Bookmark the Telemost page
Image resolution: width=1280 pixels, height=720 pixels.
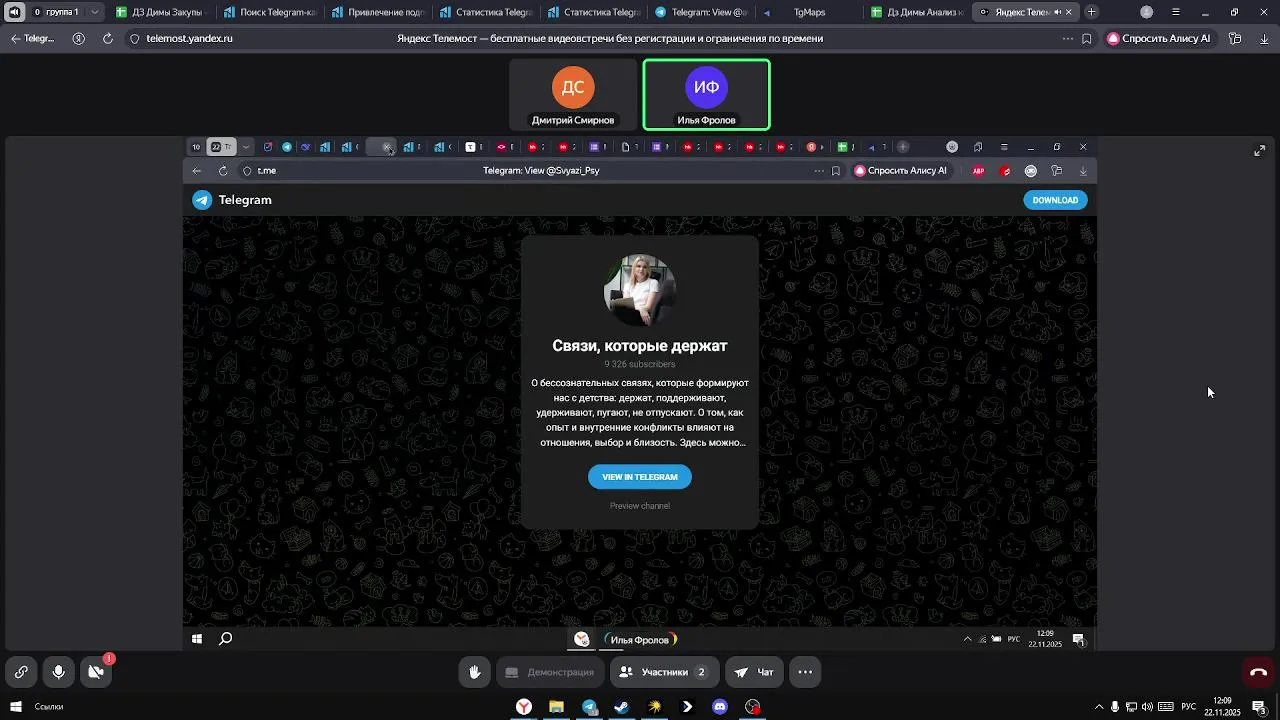point(1087,39)
